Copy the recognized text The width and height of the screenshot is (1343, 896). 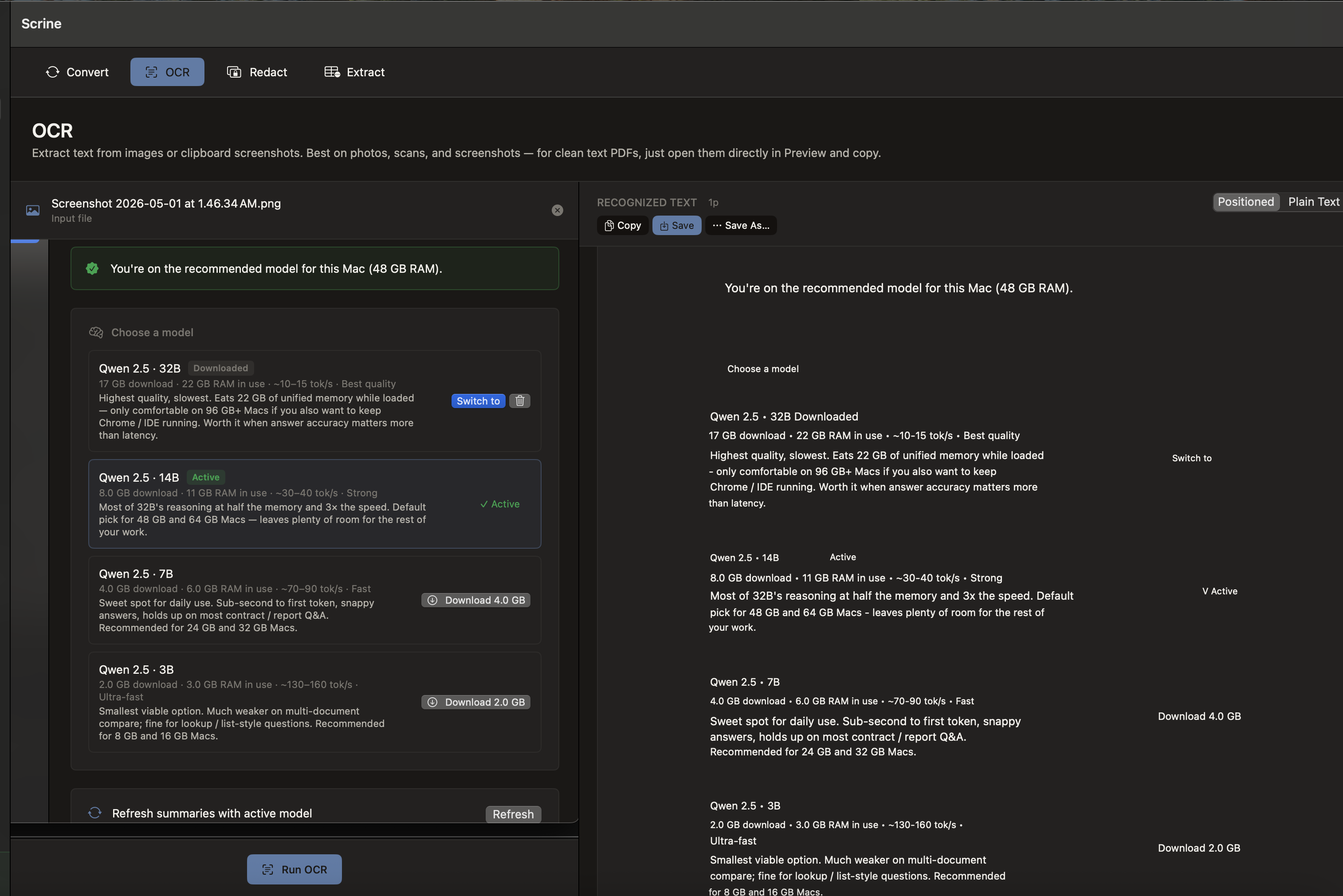click(x=623, y=226)
